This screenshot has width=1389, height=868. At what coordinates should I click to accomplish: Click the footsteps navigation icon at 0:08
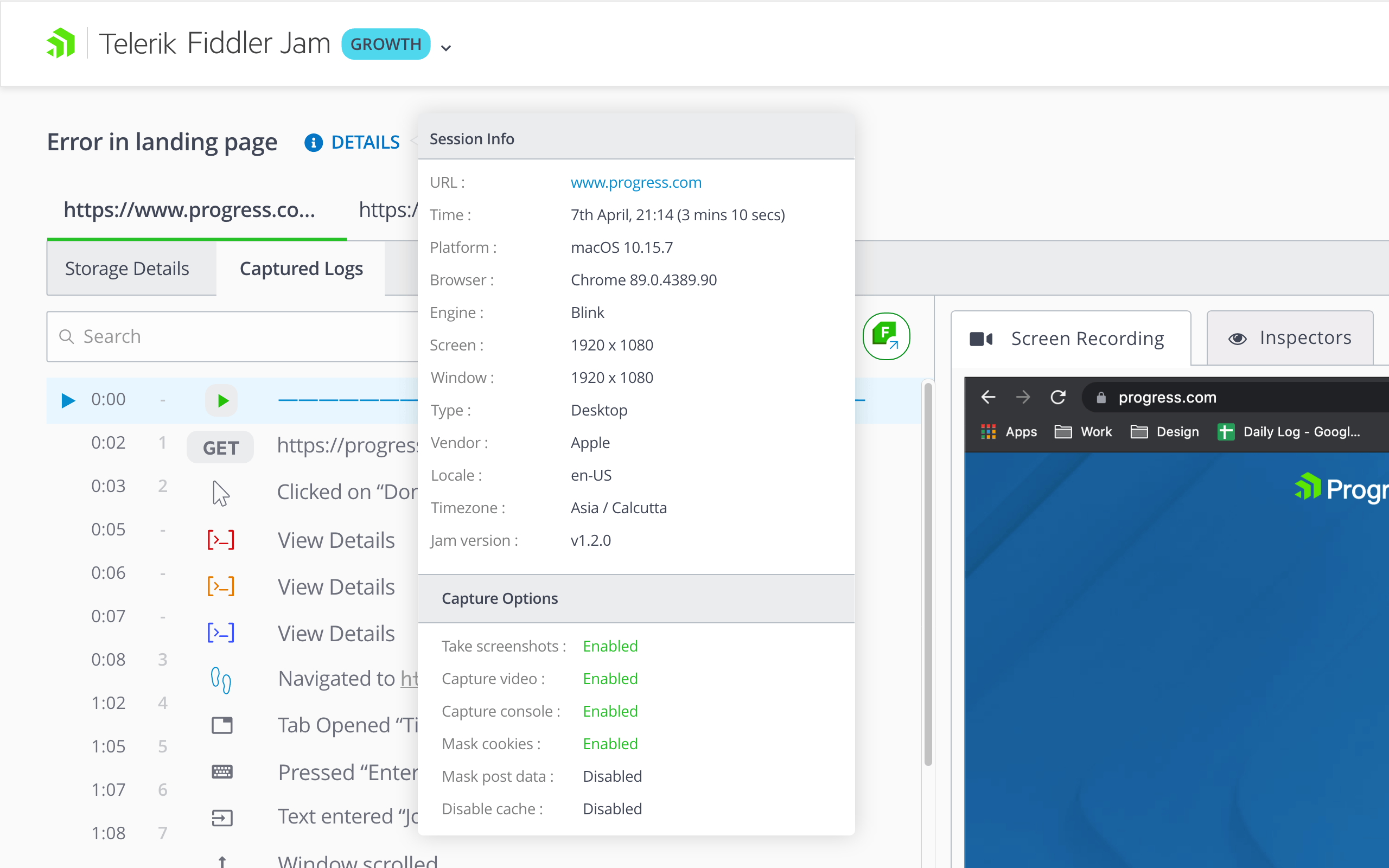(221, 680)
